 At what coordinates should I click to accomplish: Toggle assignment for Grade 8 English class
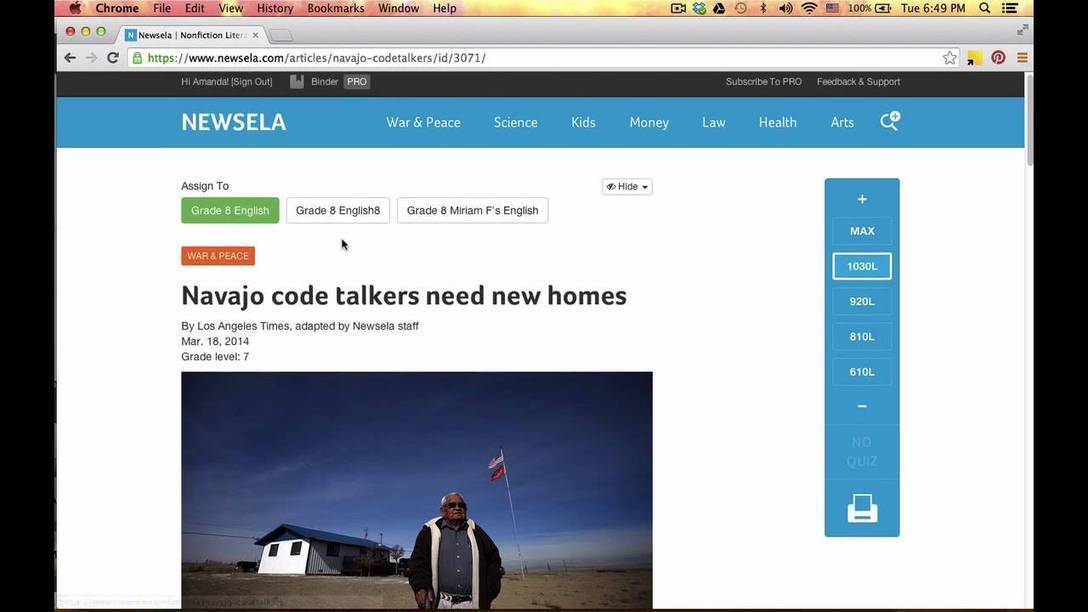point(230,211)
